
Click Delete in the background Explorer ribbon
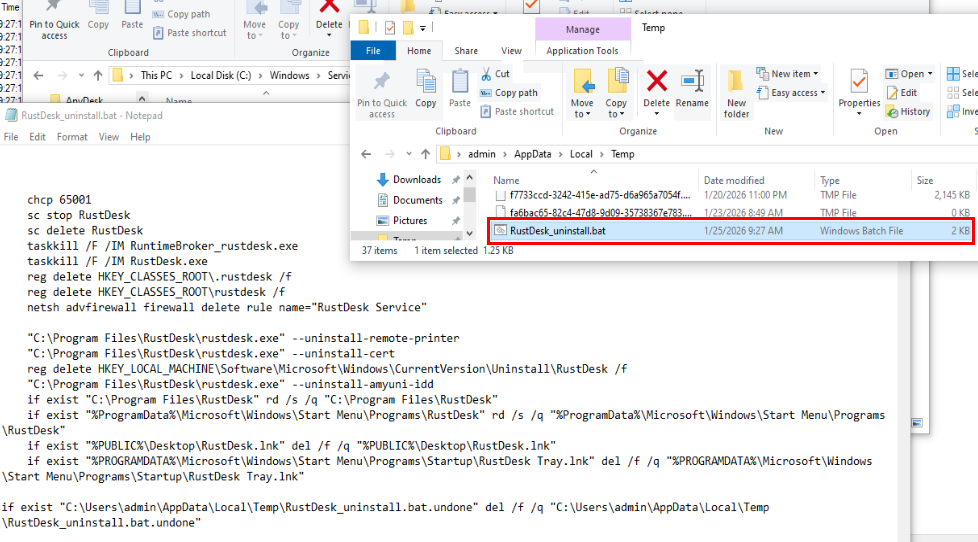click(329, 19)
